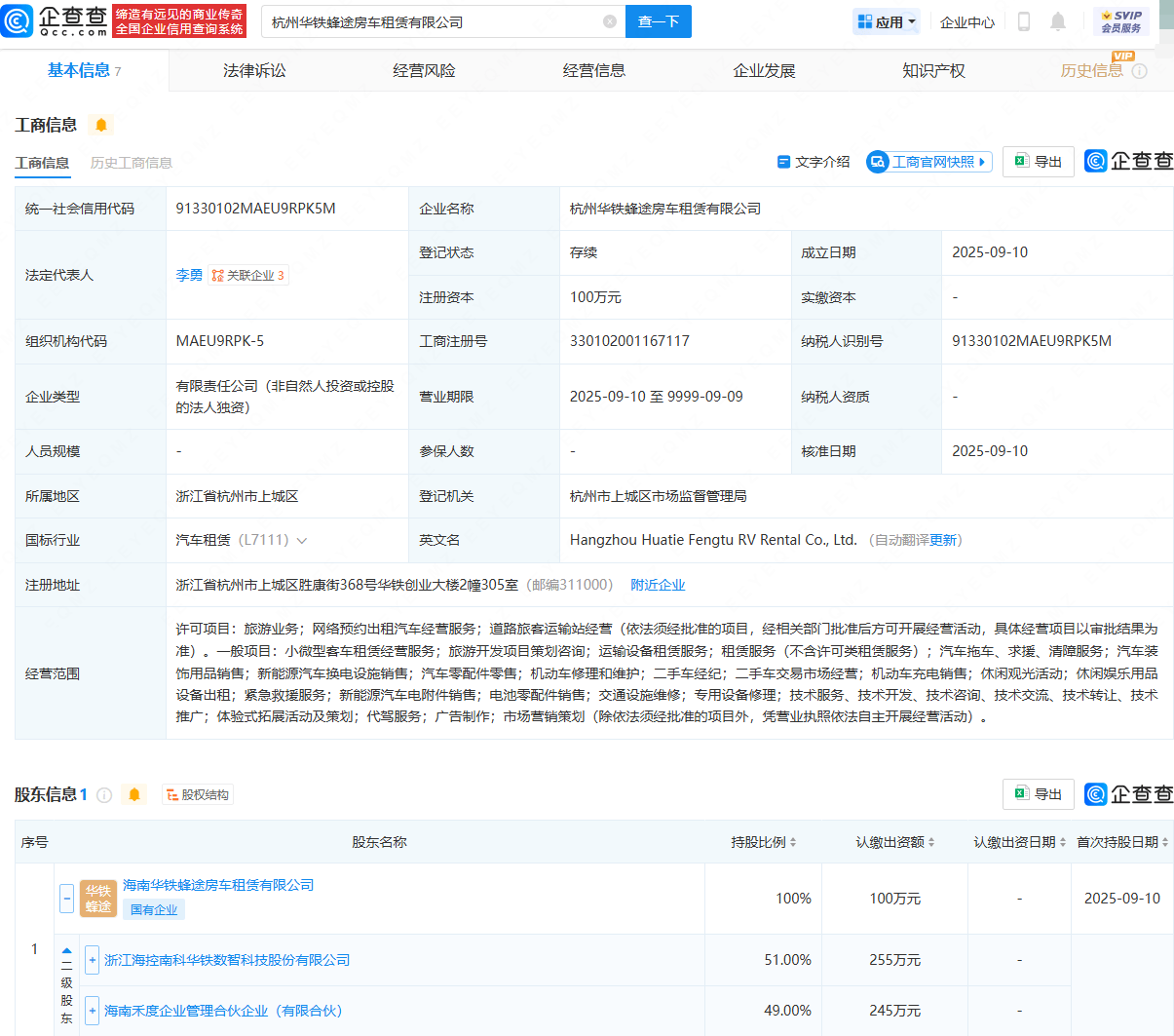Expand 汽车租赁 (L7111) industry chevron
Viewport: 1174px width, 1036px height.
click(302, 541)
